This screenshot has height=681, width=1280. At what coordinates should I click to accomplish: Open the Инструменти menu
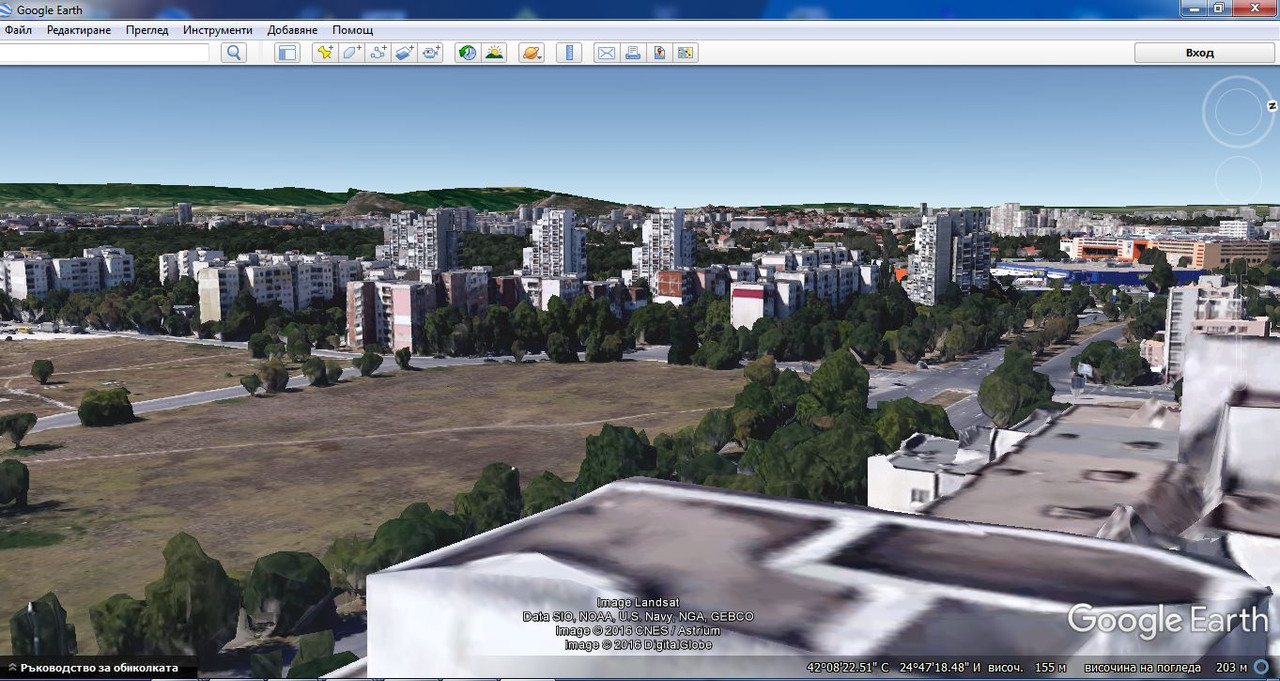[x=218, y=30]
